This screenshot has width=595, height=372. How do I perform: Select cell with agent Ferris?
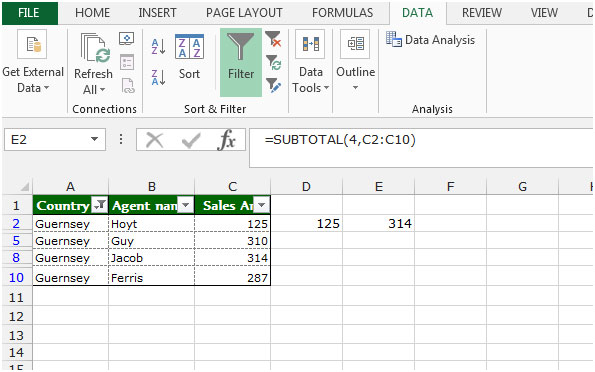coord(151,277)
